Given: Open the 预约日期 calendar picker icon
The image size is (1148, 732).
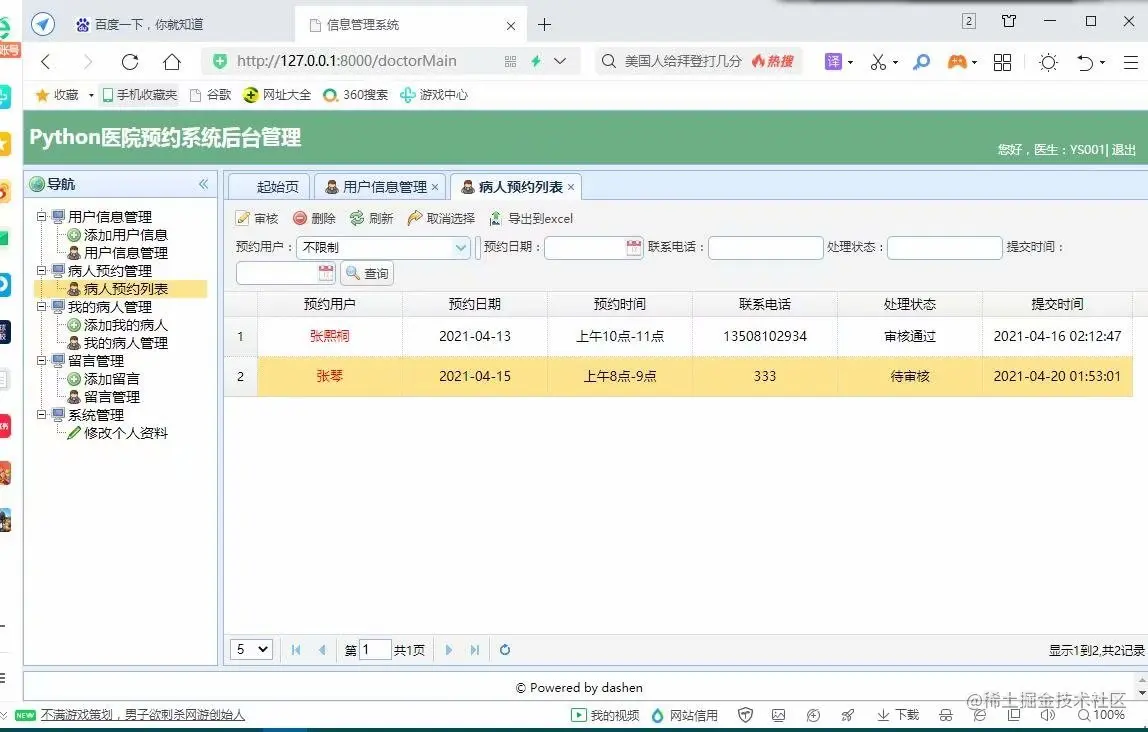Looking at the screenshot, I should click(634, 247).
